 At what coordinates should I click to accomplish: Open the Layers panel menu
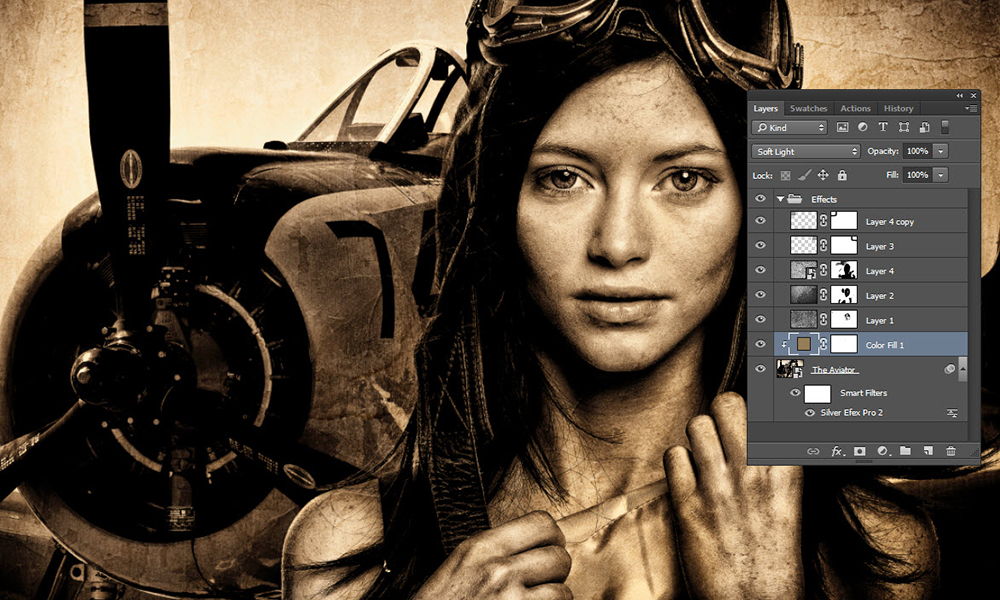[971, 107]
